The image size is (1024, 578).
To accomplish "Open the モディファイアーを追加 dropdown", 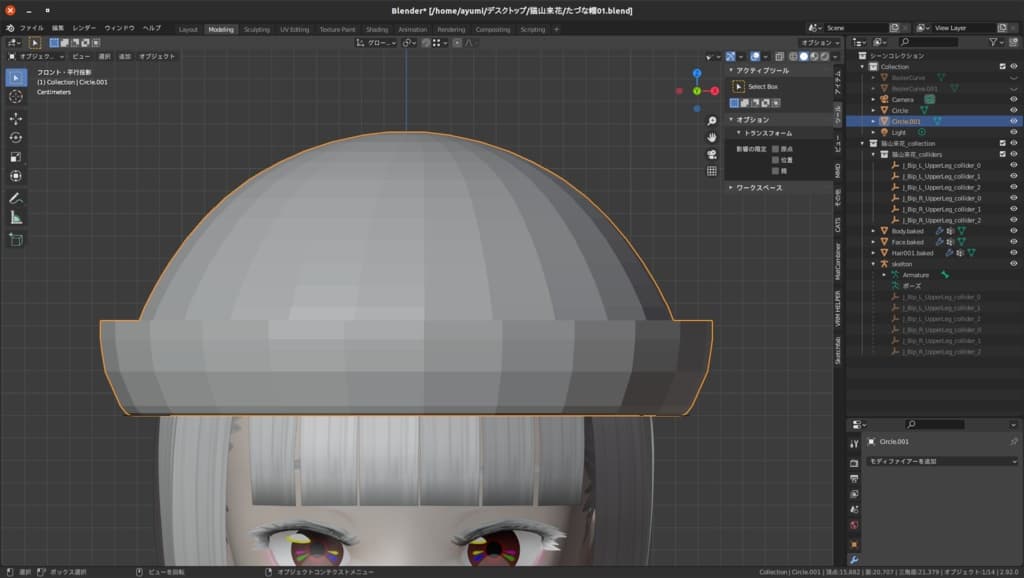I will pyautogui.click(x=942, y=461).
